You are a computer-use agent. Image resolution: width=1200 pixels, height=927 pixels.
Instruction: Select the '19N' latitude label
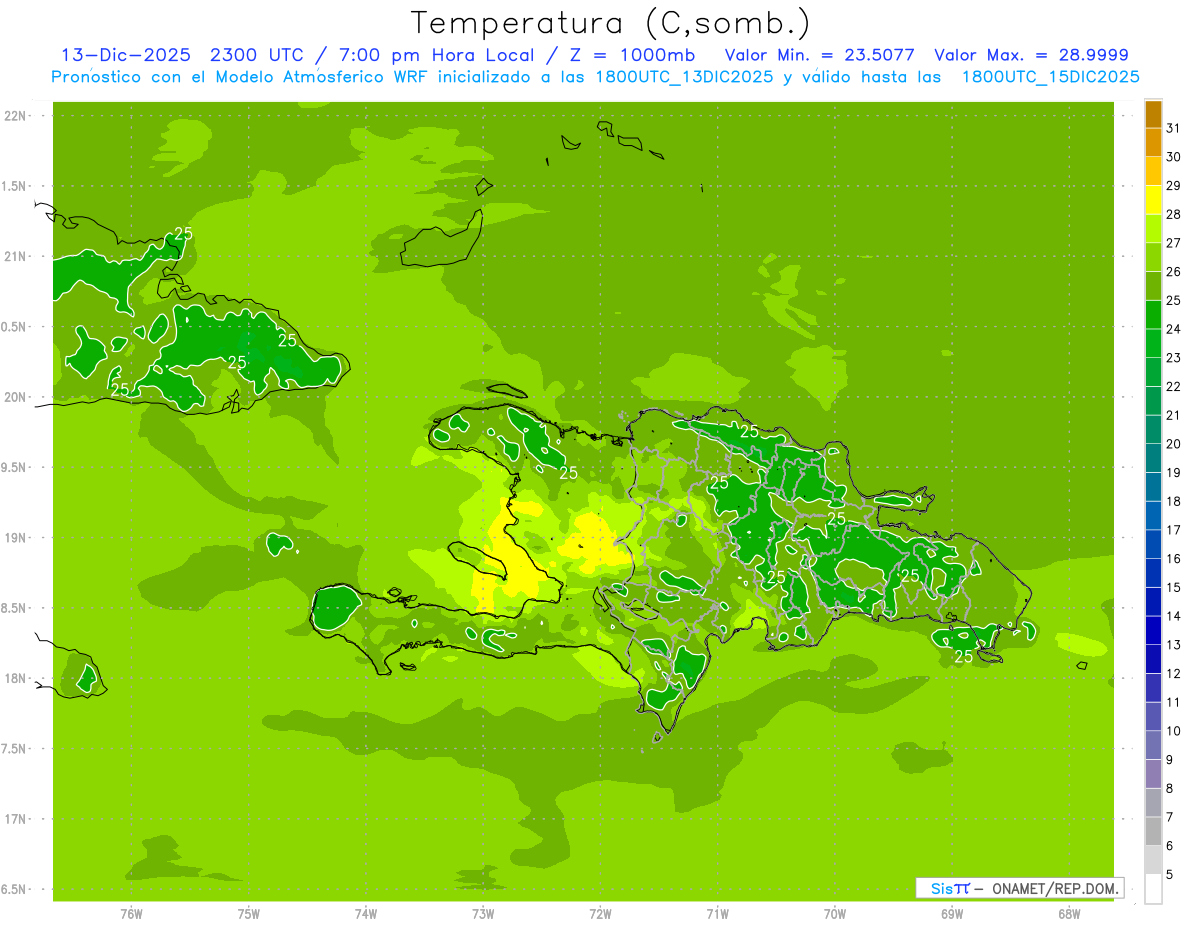[x=16, y=537]
